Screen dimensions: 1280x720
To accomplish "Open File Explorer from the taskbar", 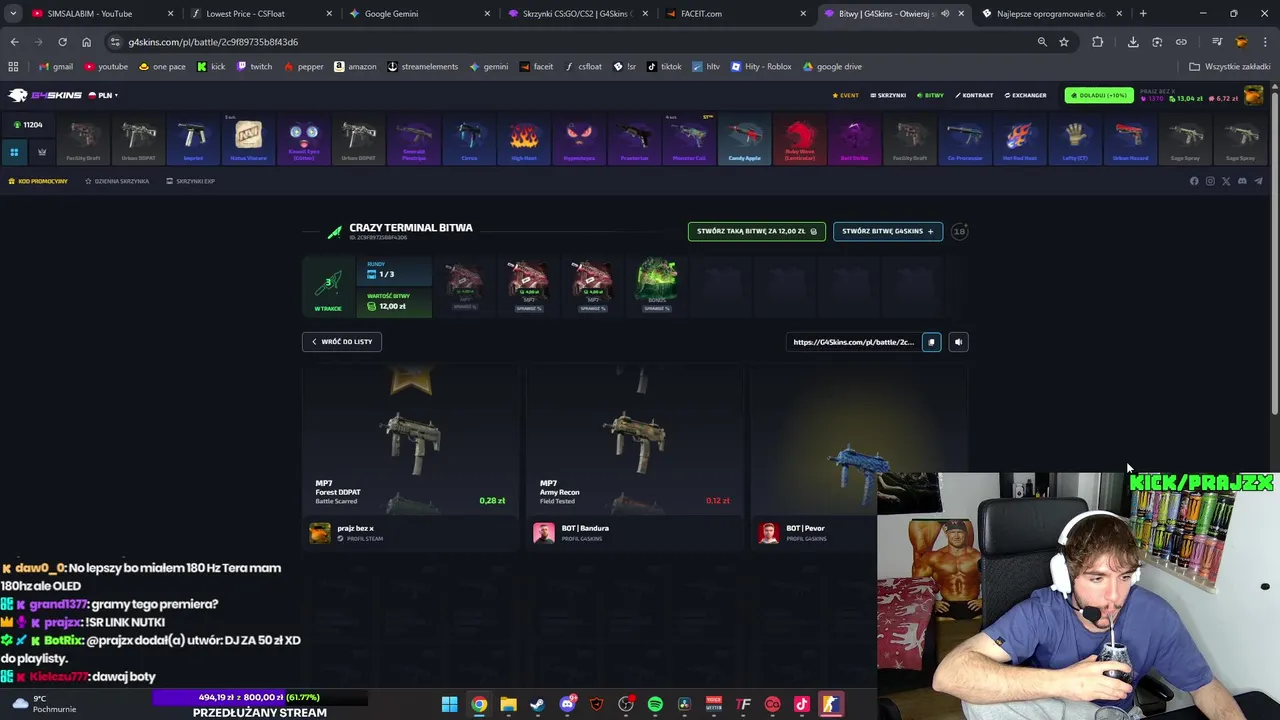I will pos(508,704).
